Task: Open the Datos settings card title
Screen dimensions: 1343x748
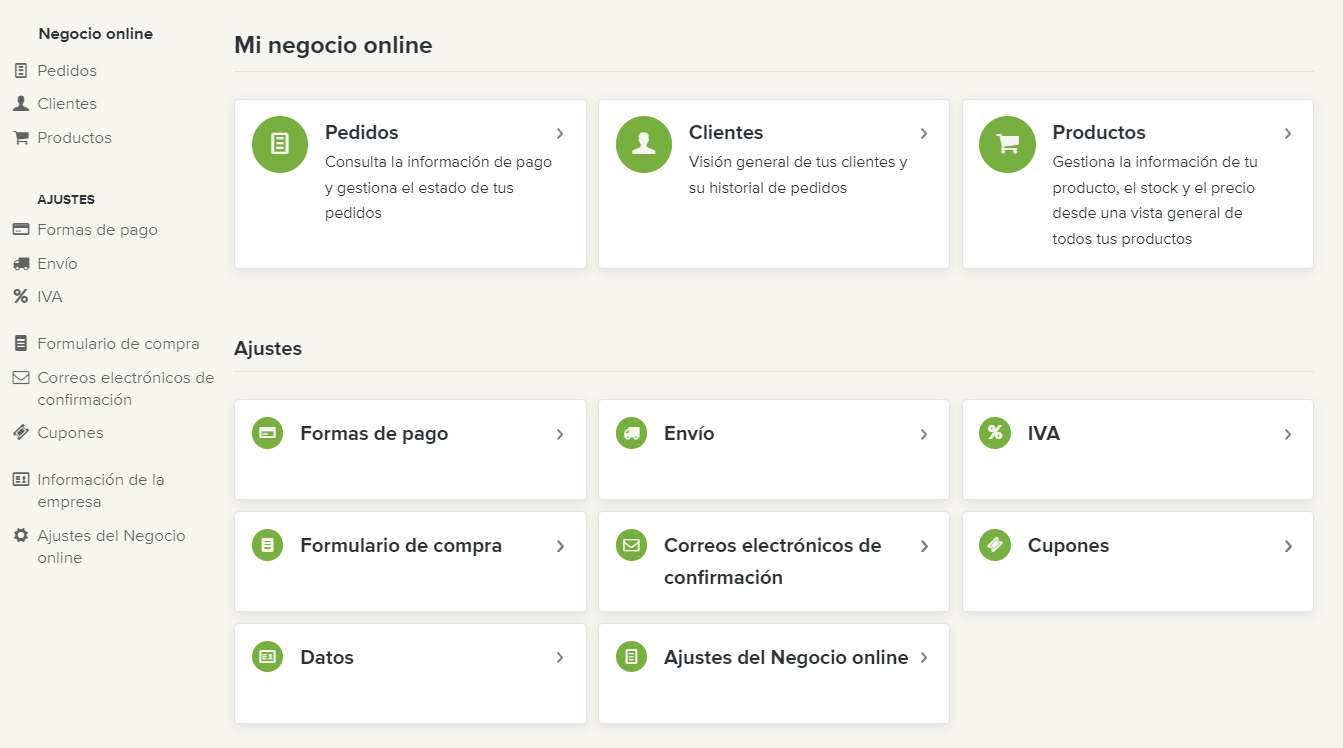Action: tap(327, 658)
